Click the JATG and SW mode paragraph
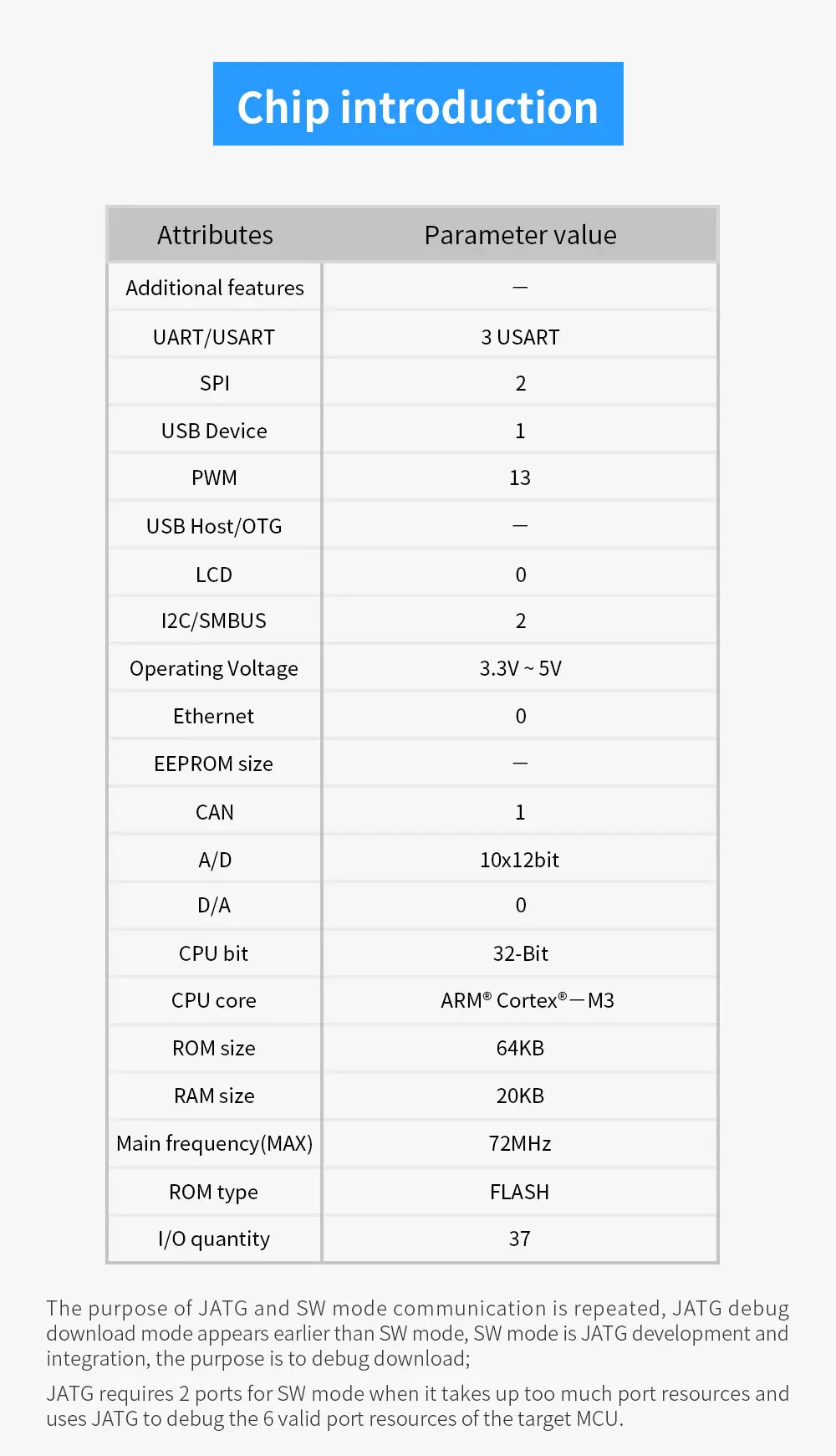The height and width of the screenshot is (1456, 836). point(418,1333)
